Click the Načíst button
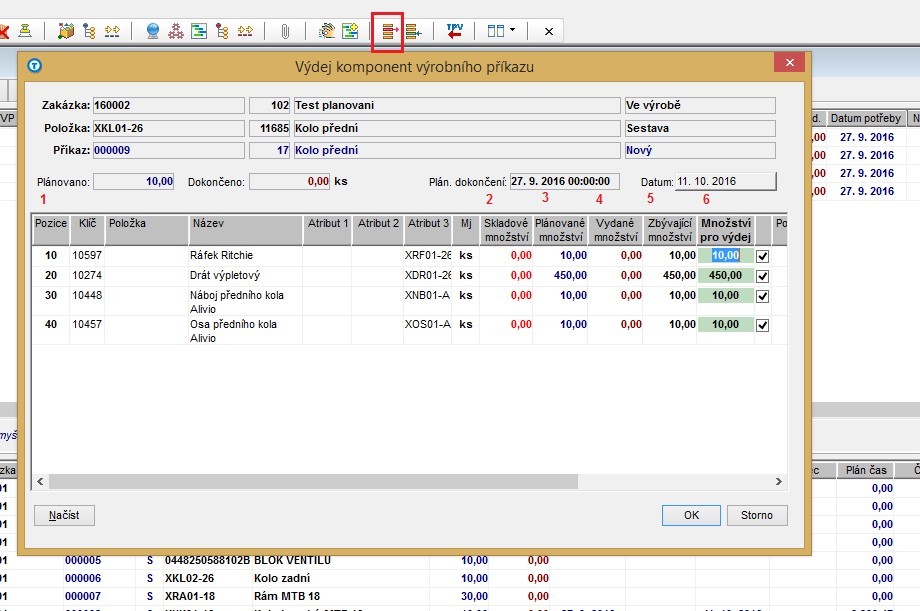Image resolution: width=920 pixels, height=611 pixels. [x=64, y=515]
